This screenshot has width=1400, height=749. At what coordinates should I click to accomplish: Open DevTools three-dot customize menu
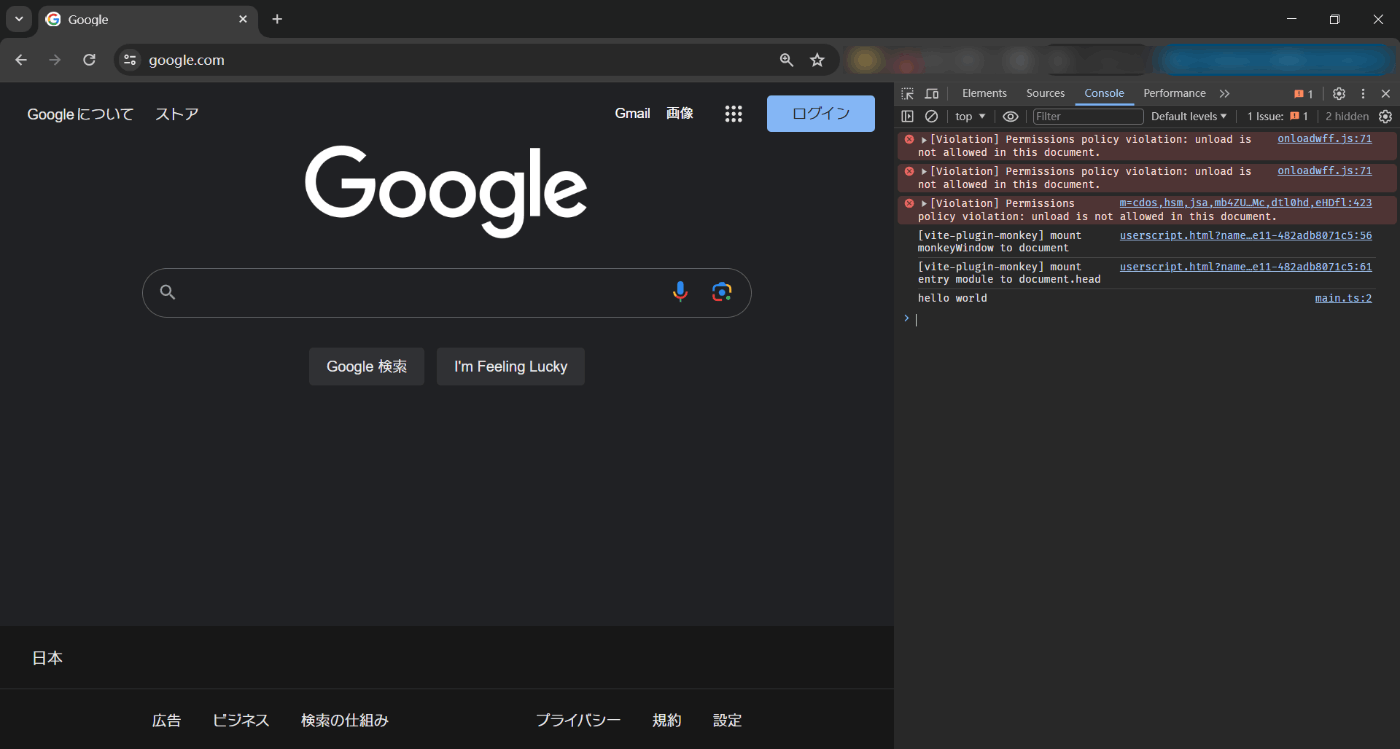click(x=1363, y=93)
